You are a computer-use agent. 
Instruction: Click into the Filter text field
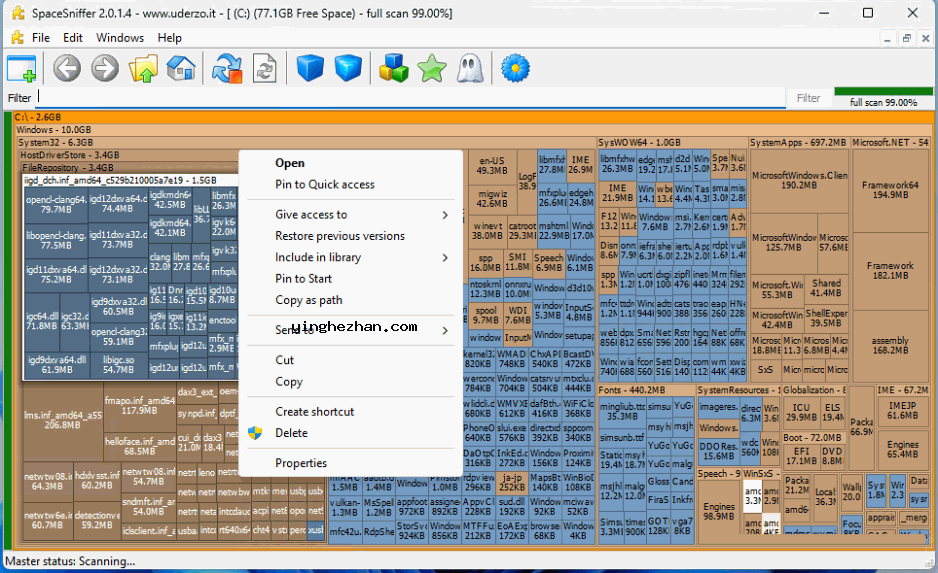coord(410,97)
